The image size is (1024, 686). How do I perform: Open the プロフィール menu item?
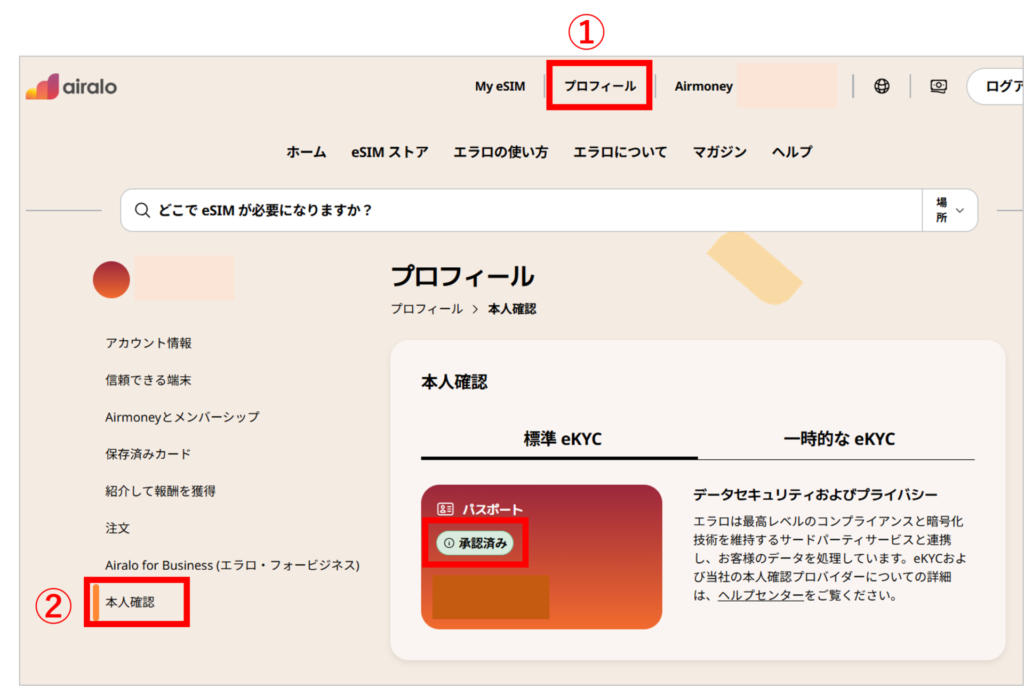pos(599,86)
